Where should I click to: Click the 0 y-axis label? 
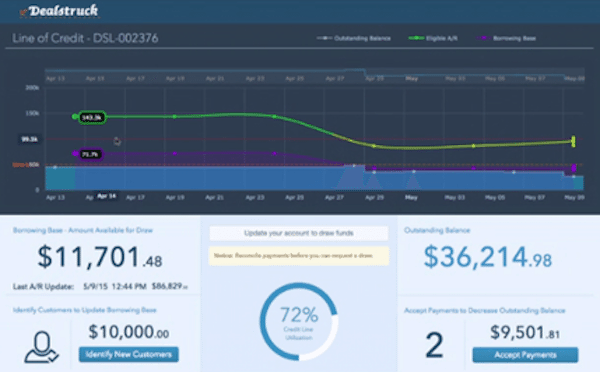tap(37, 190)
